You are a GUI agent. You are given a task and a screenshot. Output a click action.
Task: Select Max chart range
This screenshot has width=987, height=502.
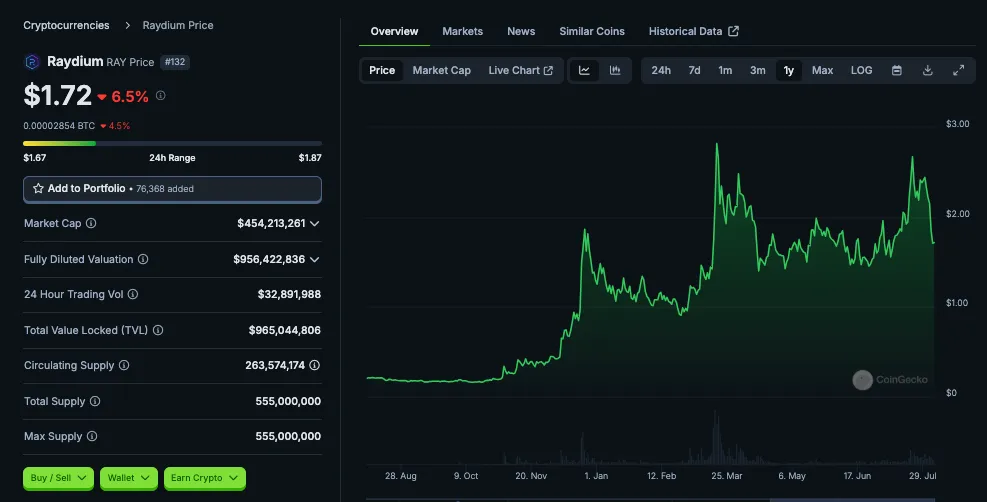pyautogui.click(x=823, y=70)
